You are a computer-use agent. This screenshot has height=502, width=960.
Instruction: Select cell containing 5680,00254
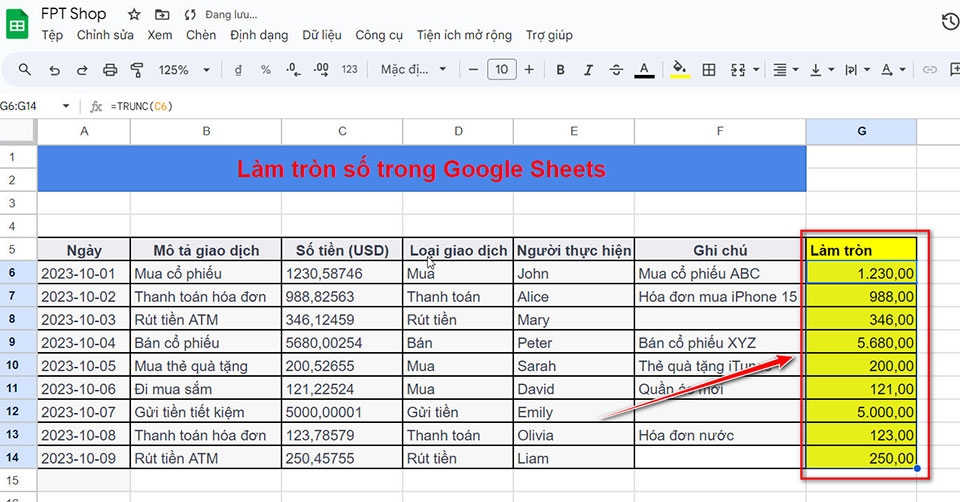click(x=342, y=342)
